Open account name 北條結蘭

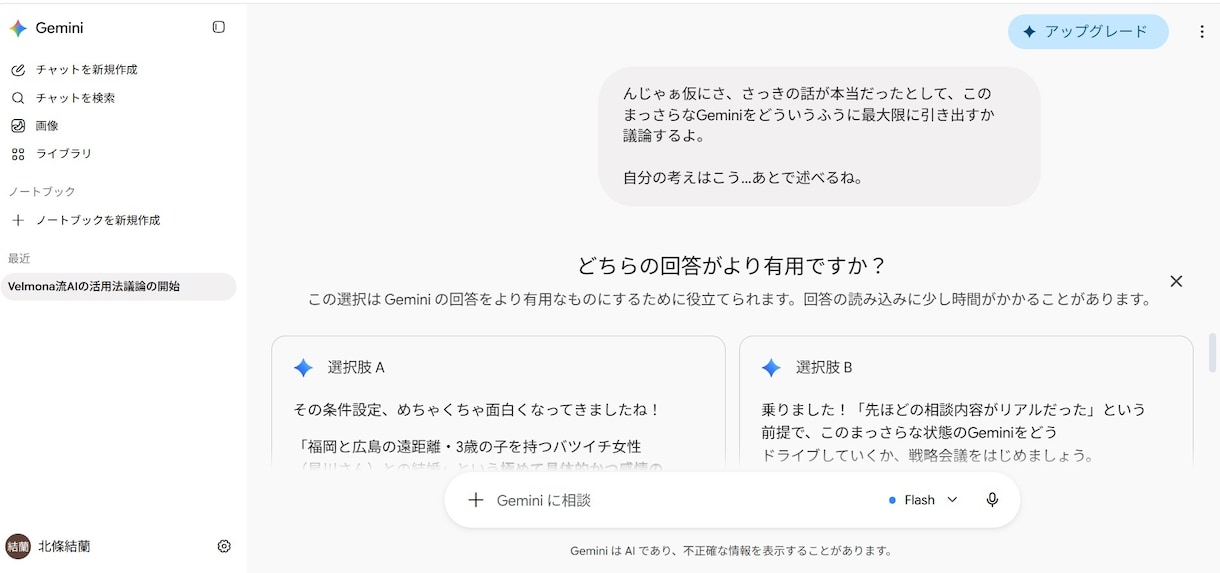64,546
